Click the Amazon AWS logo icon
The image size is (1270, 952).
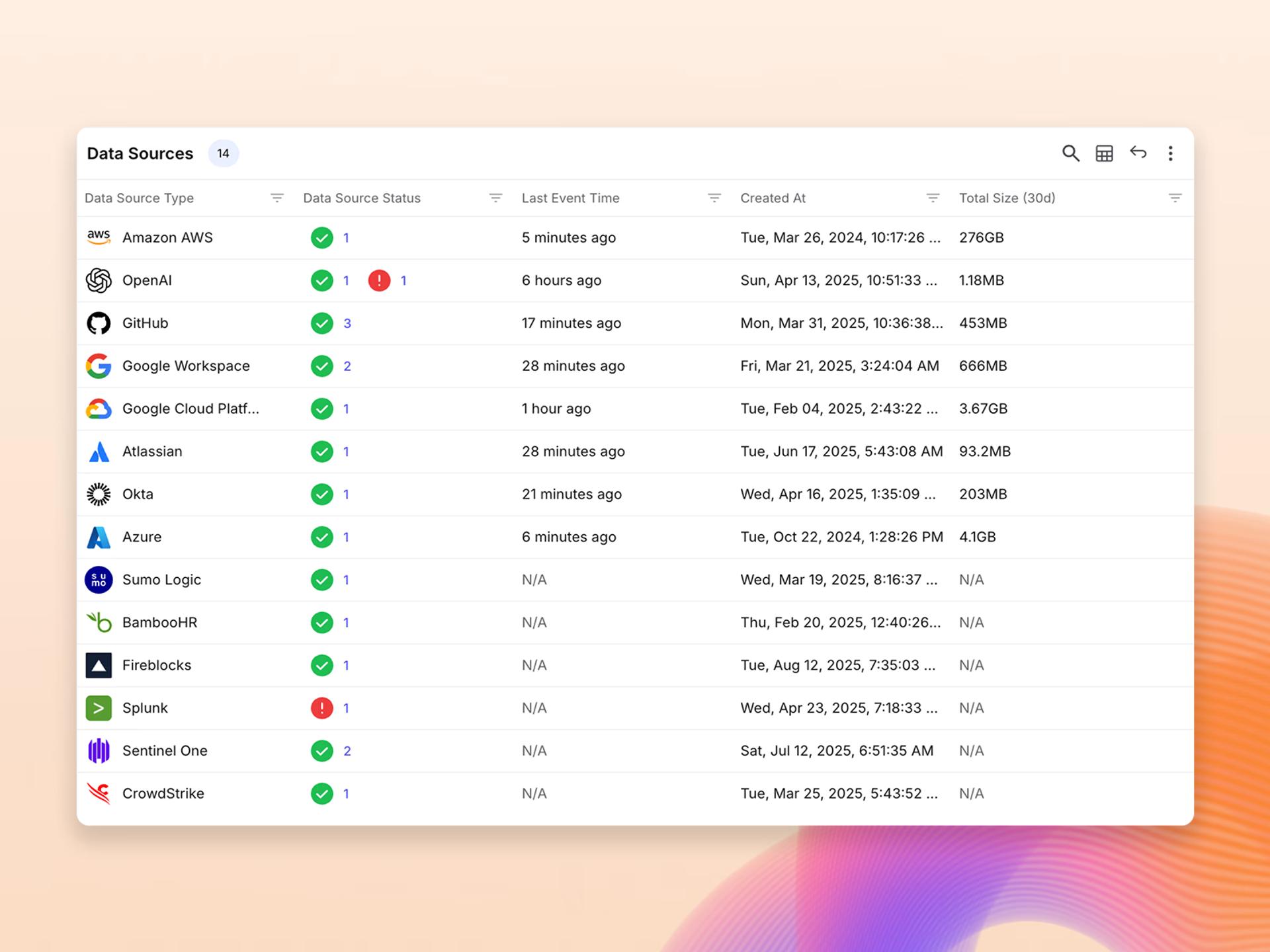[99, 237]
